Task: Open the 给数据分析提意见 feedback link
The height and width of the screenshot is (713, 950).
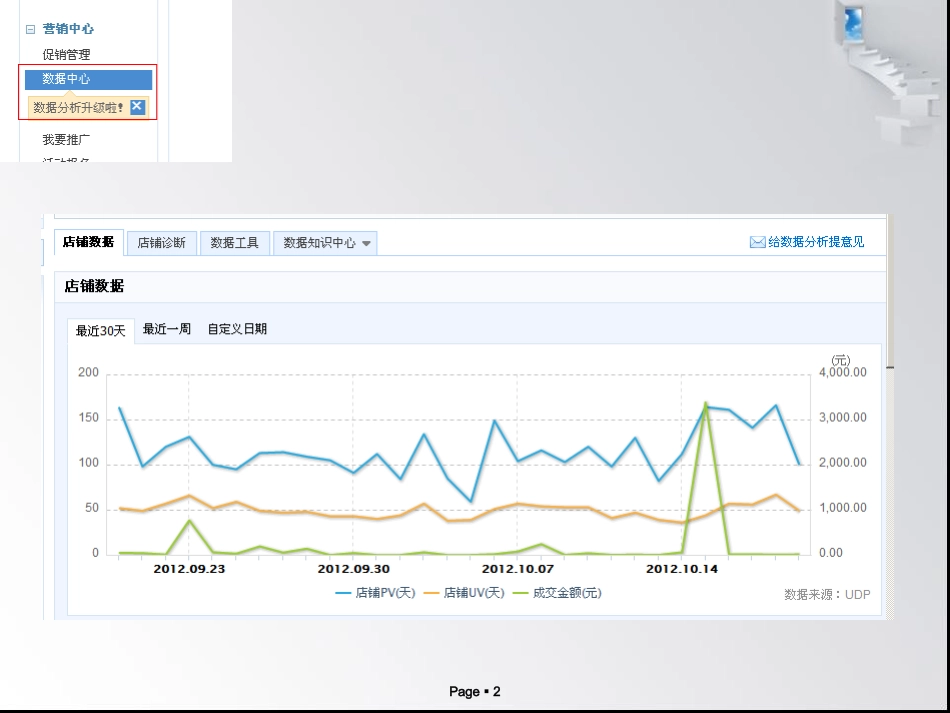Action: 816,242
